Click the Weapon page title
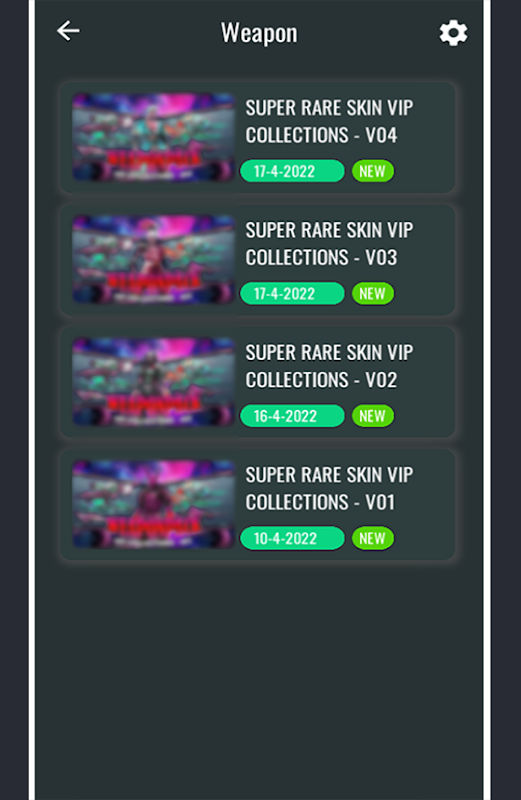This screenshot has height=800, width=521. (x=259, y=34)
